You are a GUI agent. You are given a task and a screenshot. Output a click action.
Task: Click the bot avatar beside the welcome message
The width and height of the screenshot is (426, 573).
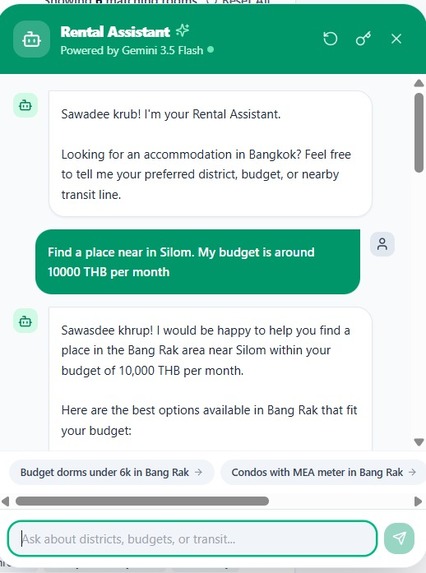click(x=25, y=106)
